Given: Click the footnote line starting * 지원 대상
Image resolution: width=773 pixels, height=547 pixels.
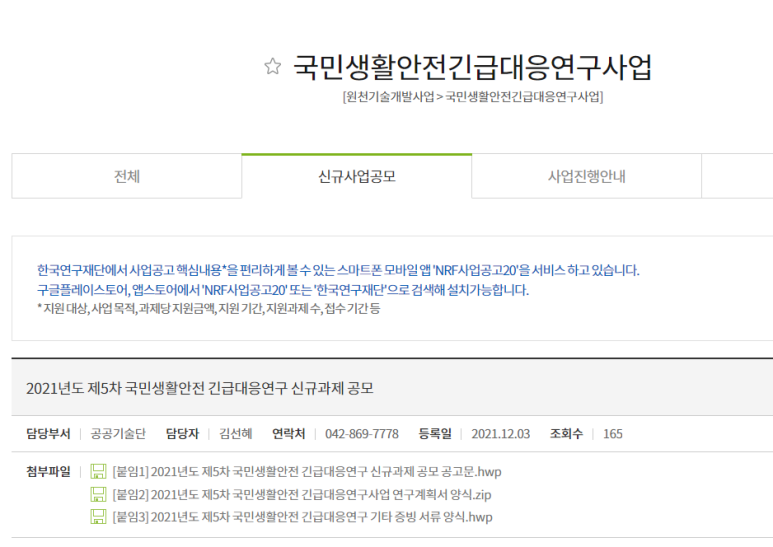Looking at the screenshot, I should click(209, 308).
